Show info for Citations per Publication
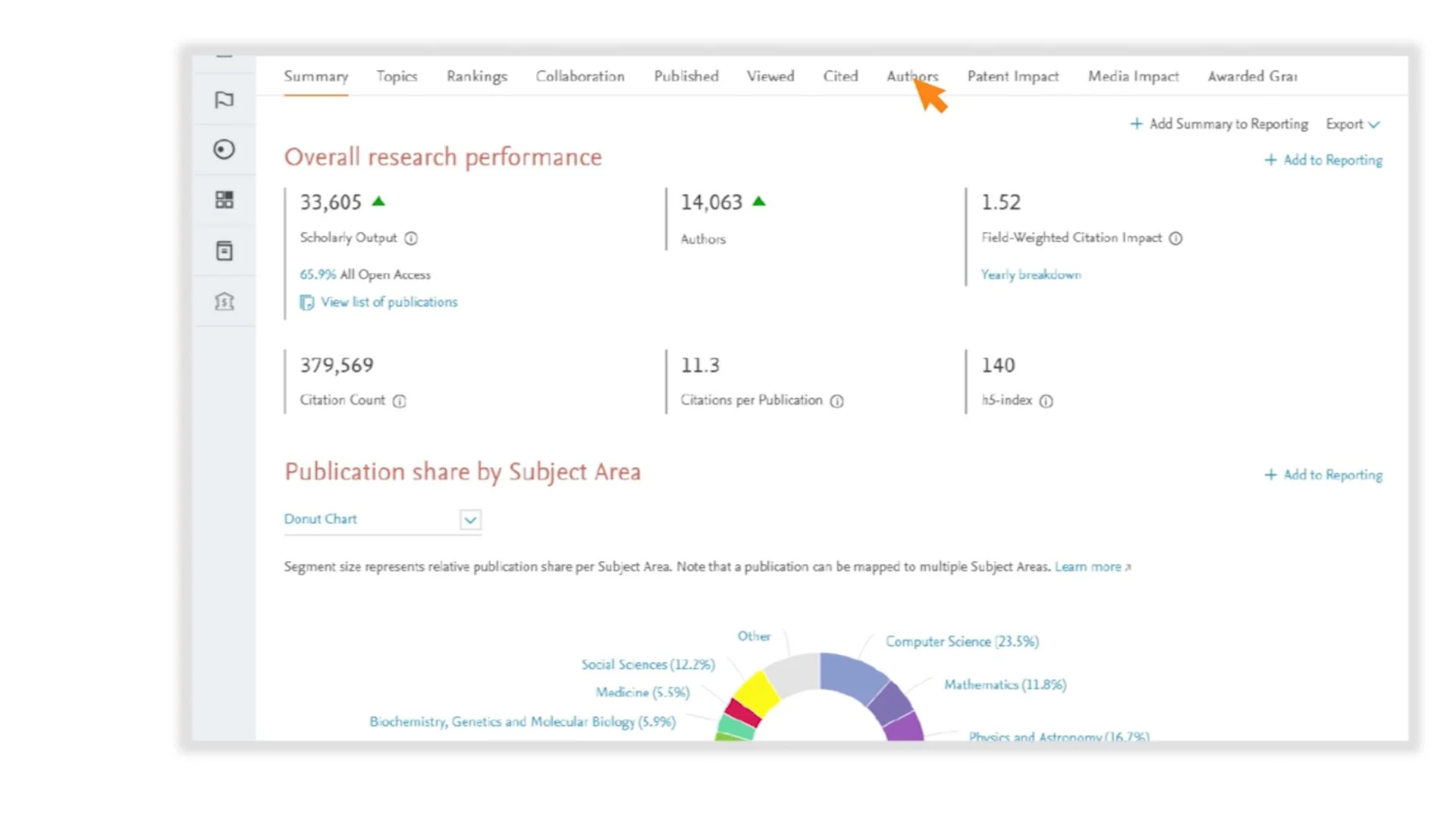This screenshot has height=819, width=1456. coord(836,401)
